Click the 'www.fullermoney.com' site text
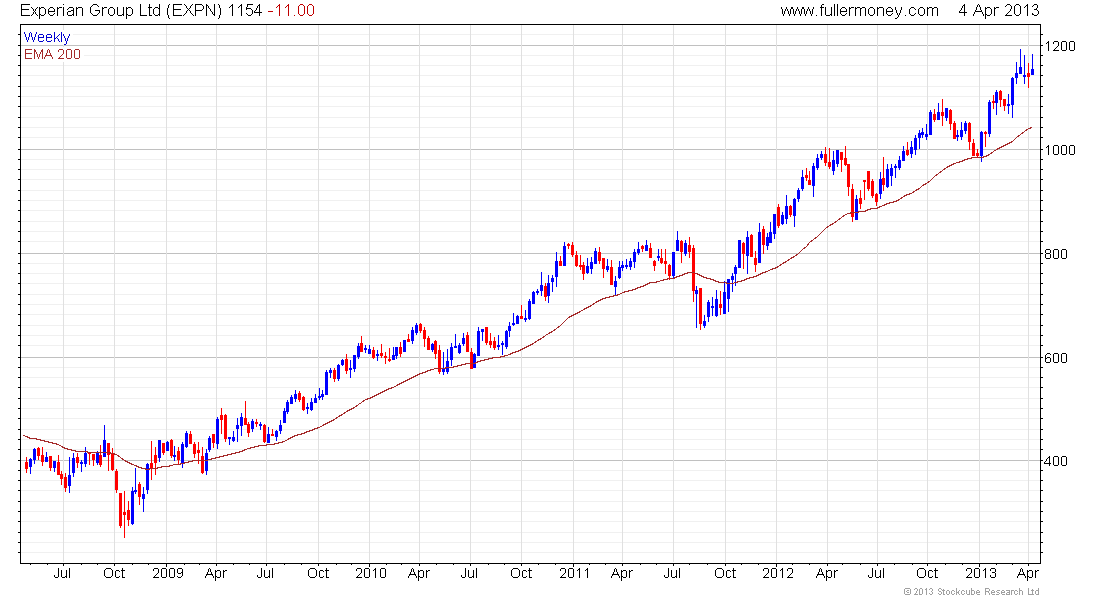1100x600 pixels. (859, 11)
